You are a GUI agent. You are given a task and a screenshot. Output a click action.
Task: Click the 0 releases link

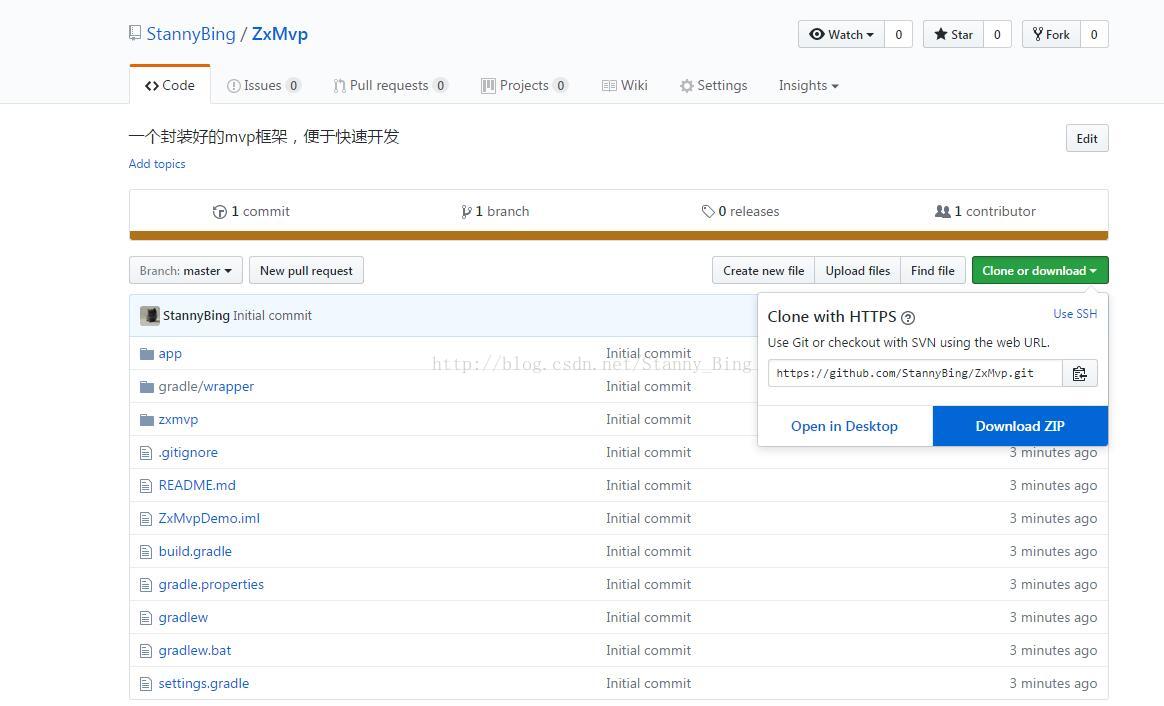(741, 212)
